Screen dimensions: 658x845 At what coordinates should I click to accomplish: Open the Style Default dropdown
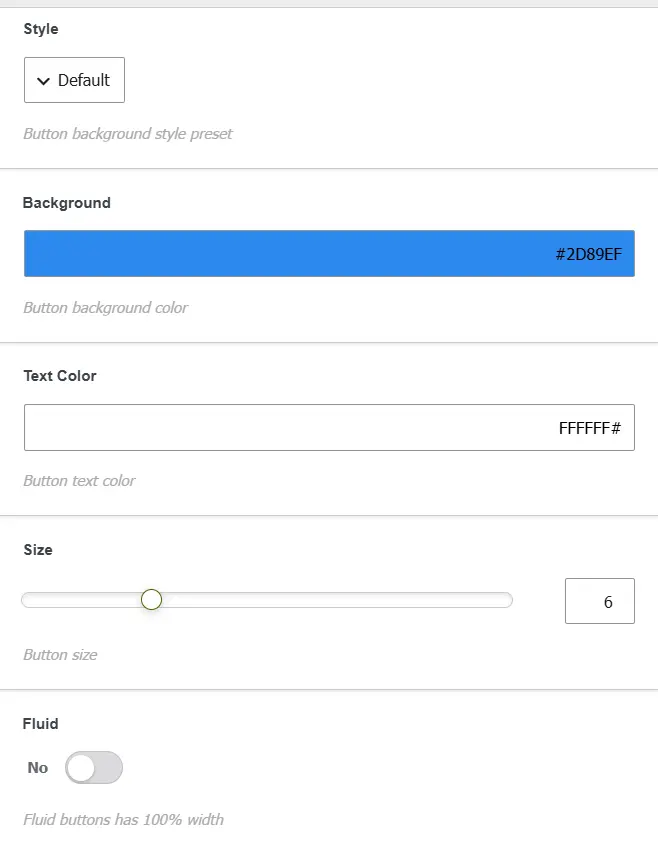coord(74,80)
